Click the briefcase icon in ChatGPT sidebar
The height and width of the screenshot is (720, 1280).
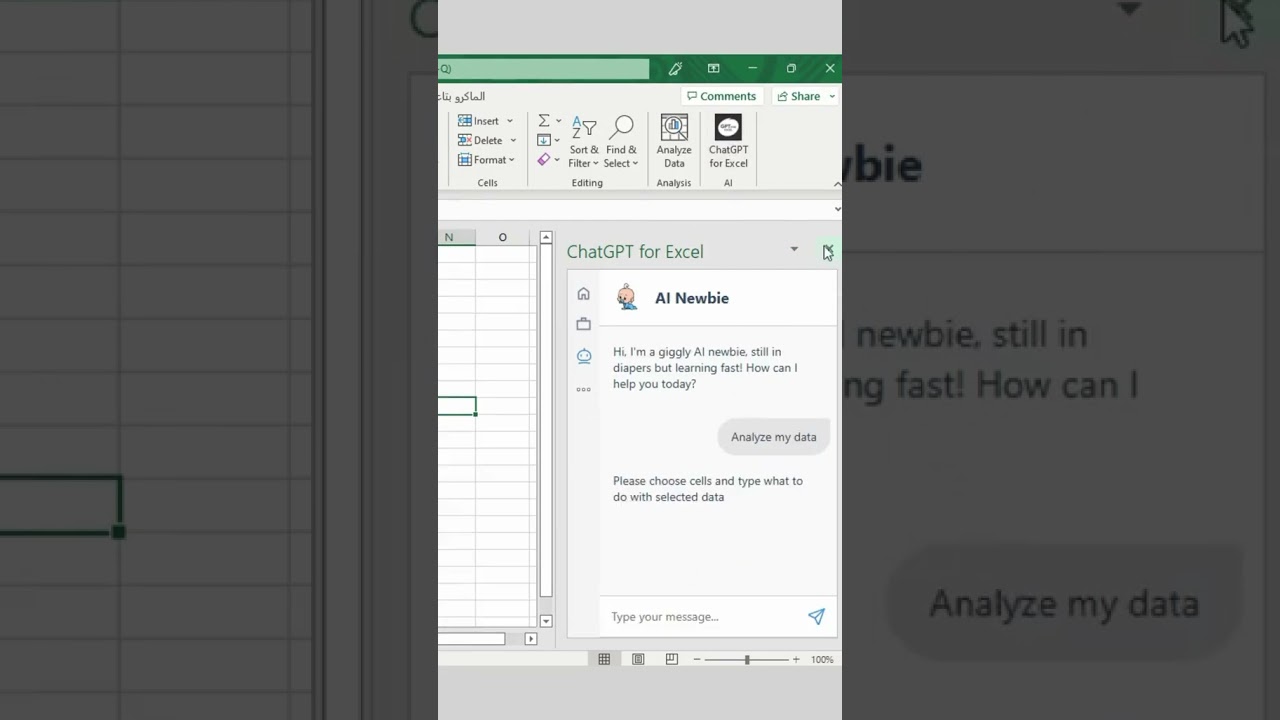point(583,323)
